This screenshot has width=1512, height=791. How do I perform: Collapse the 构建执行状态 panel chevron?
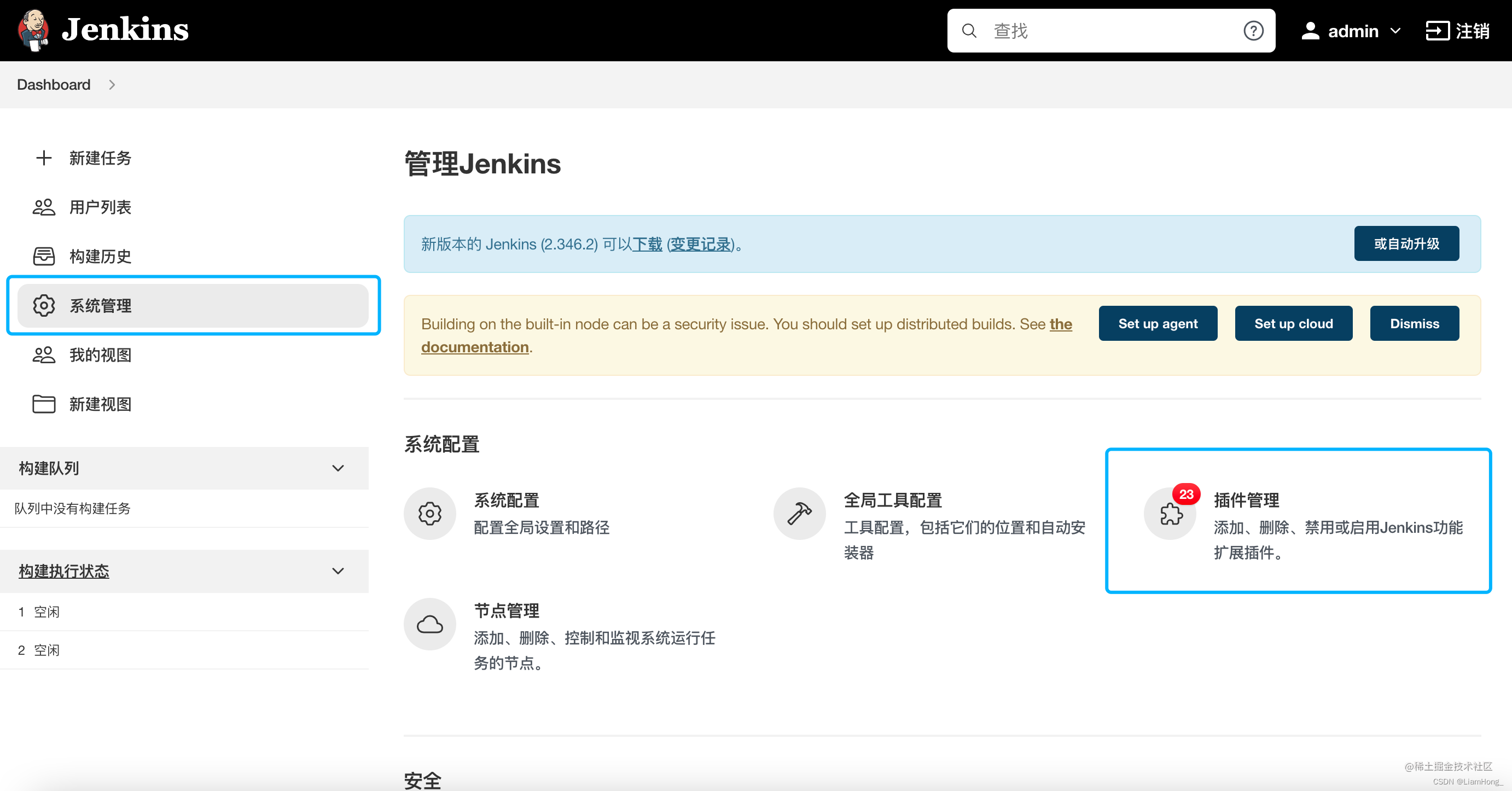[x=338, y=571]
